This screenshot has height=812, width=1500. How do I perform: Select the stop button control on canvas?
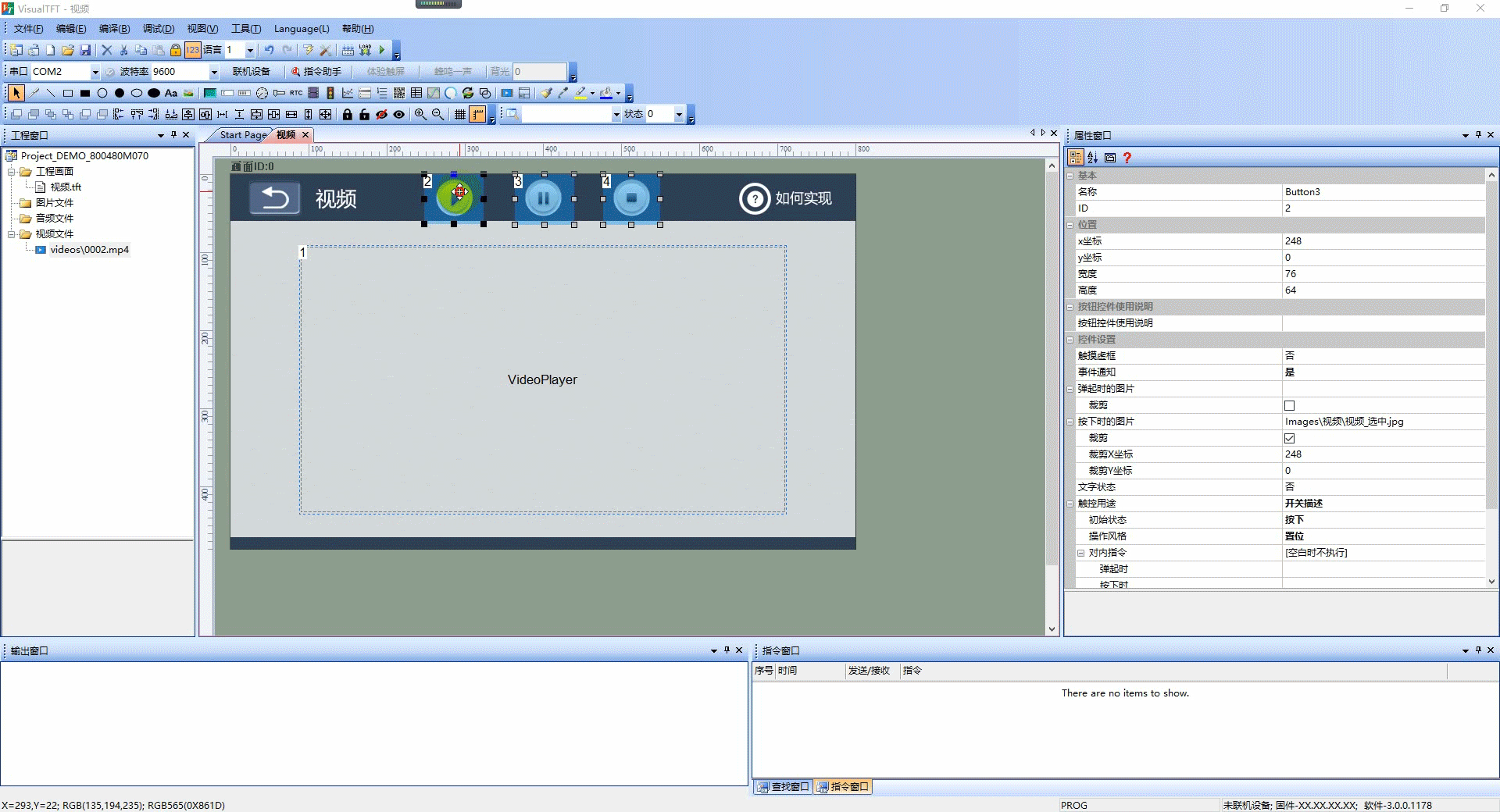click(x=631, y=198)
